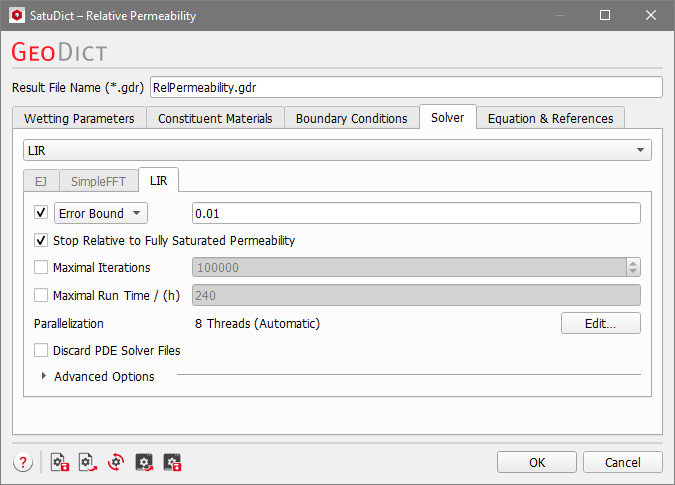Save settings to file (document gear with disk)
This screenshot has height=485, width=675.
(60, 463)
